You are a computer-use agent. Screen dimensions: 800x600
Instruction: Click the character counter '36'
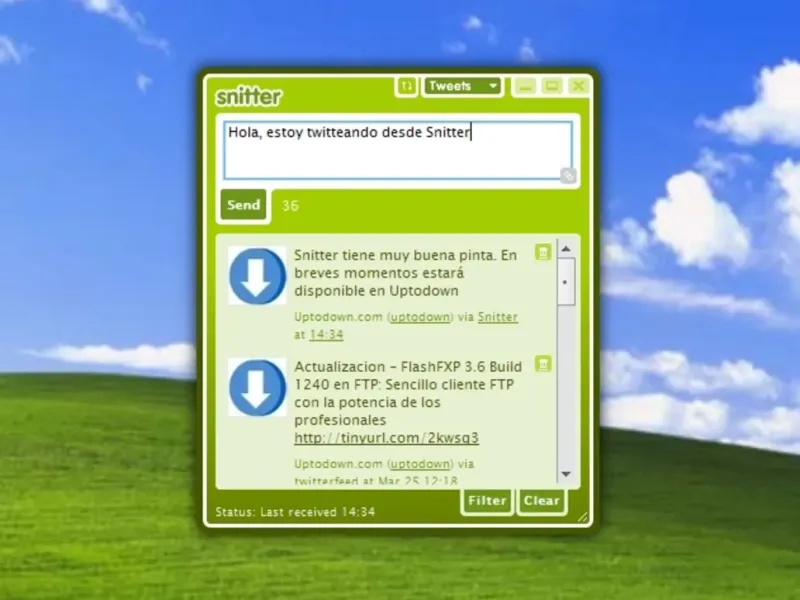point(290,206)
